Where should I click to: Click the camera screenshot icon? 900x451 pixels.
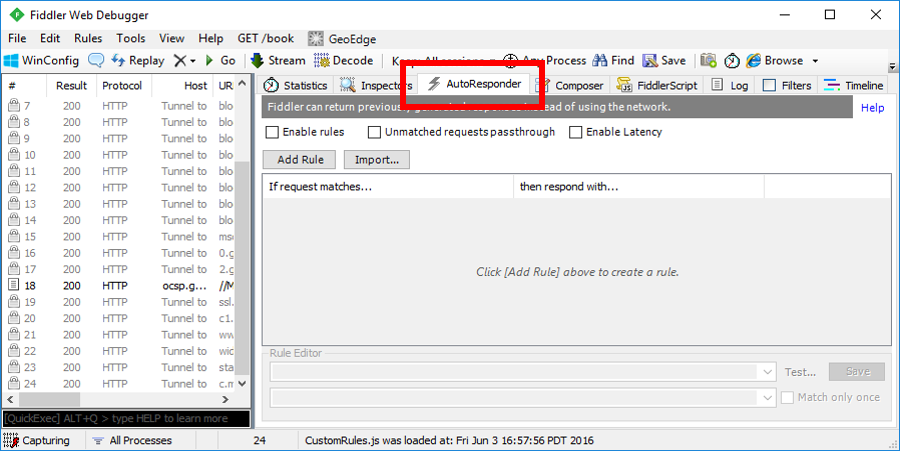click(708, 60)
